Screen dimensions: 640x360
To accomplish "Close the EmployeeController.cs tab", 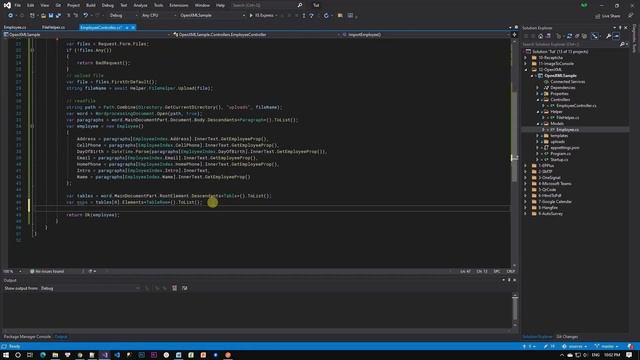I will point(133,27).
